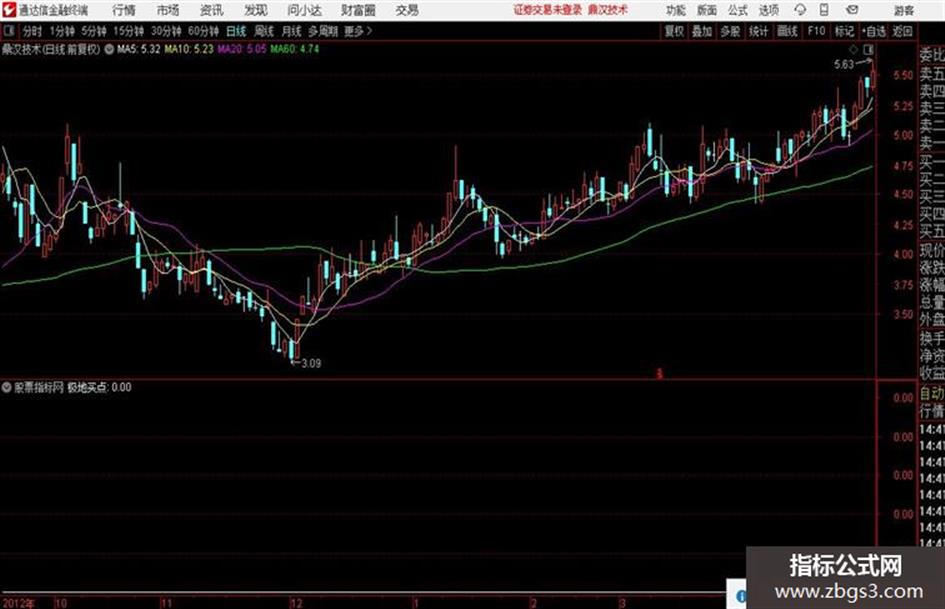Click the MA5: 5.32 indicator value
The width and height of the screenshot is (945, 609).
point(139,49)
